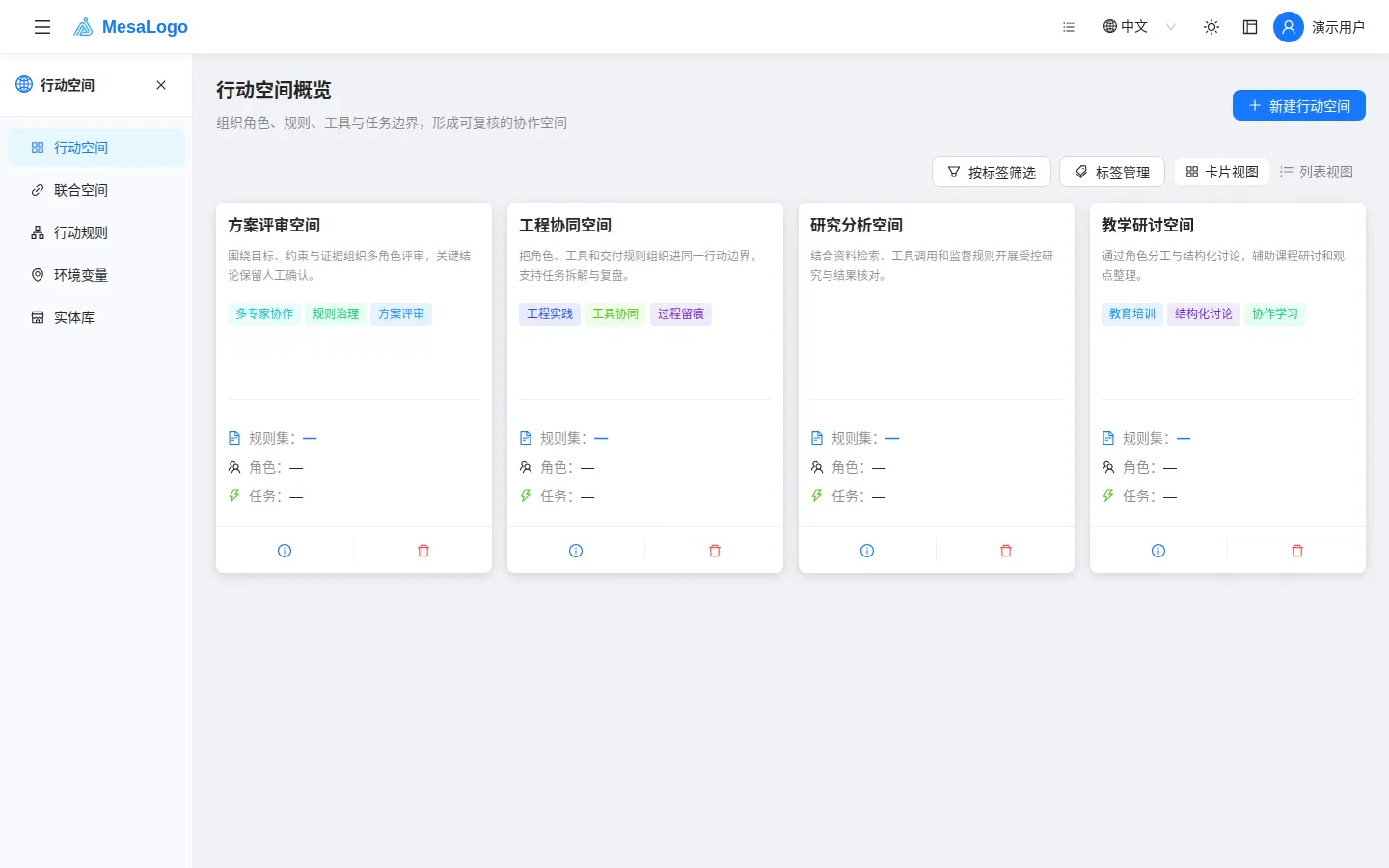The width and height of the screenshot is (1389, 868).
Task: Open the hamburger menu in the header
Action: click(x=42, y=27)
